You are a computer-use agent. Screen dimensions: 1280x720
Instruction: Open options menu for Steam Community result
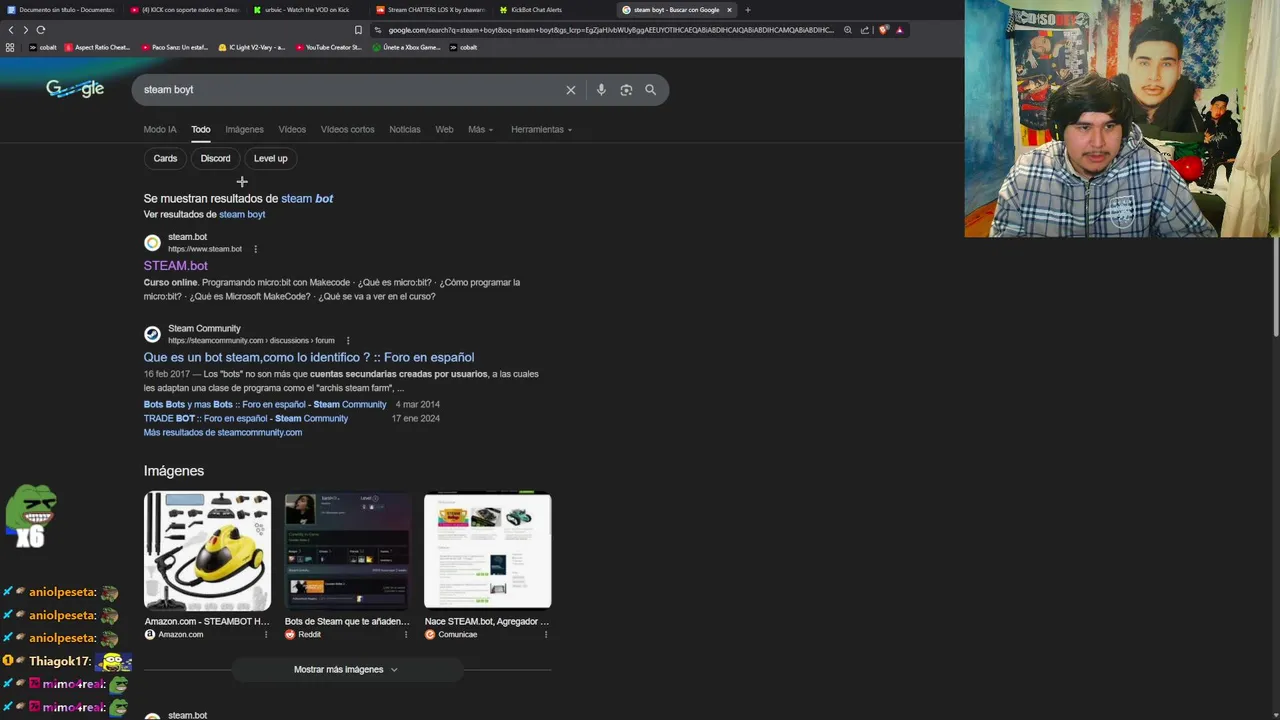click(348, 340)
